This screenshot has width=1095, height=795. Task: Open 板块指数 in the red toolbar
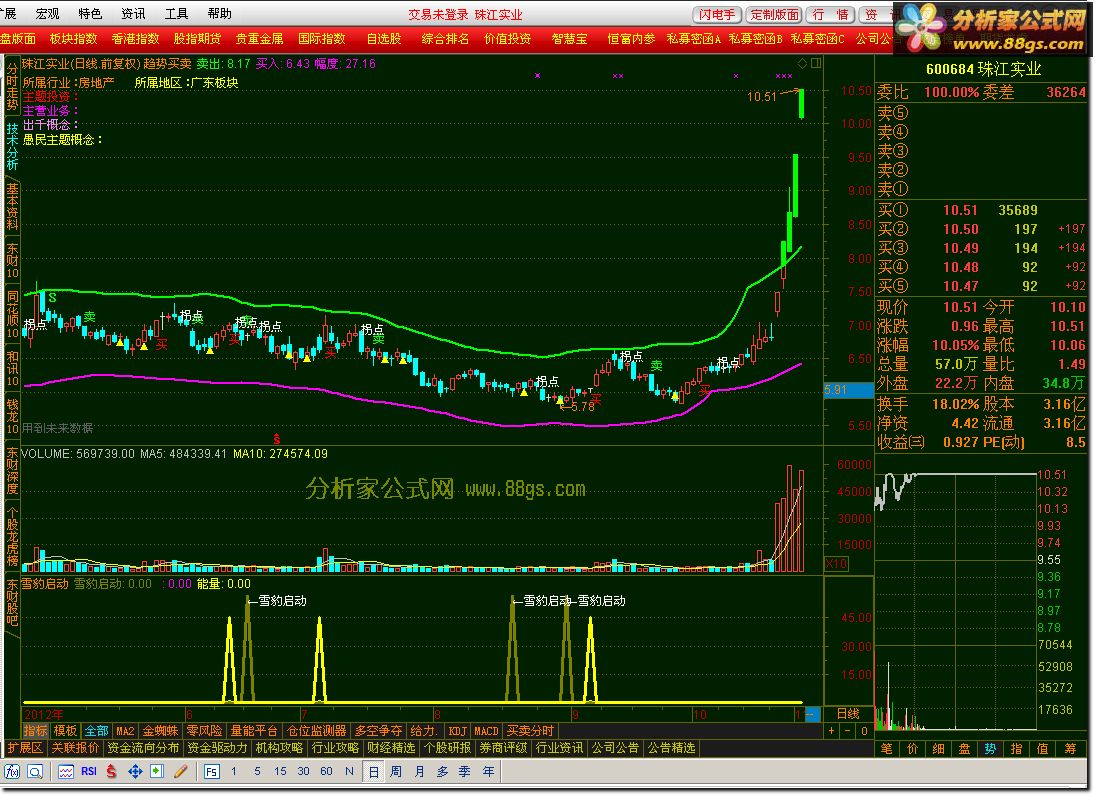[73, 39]
